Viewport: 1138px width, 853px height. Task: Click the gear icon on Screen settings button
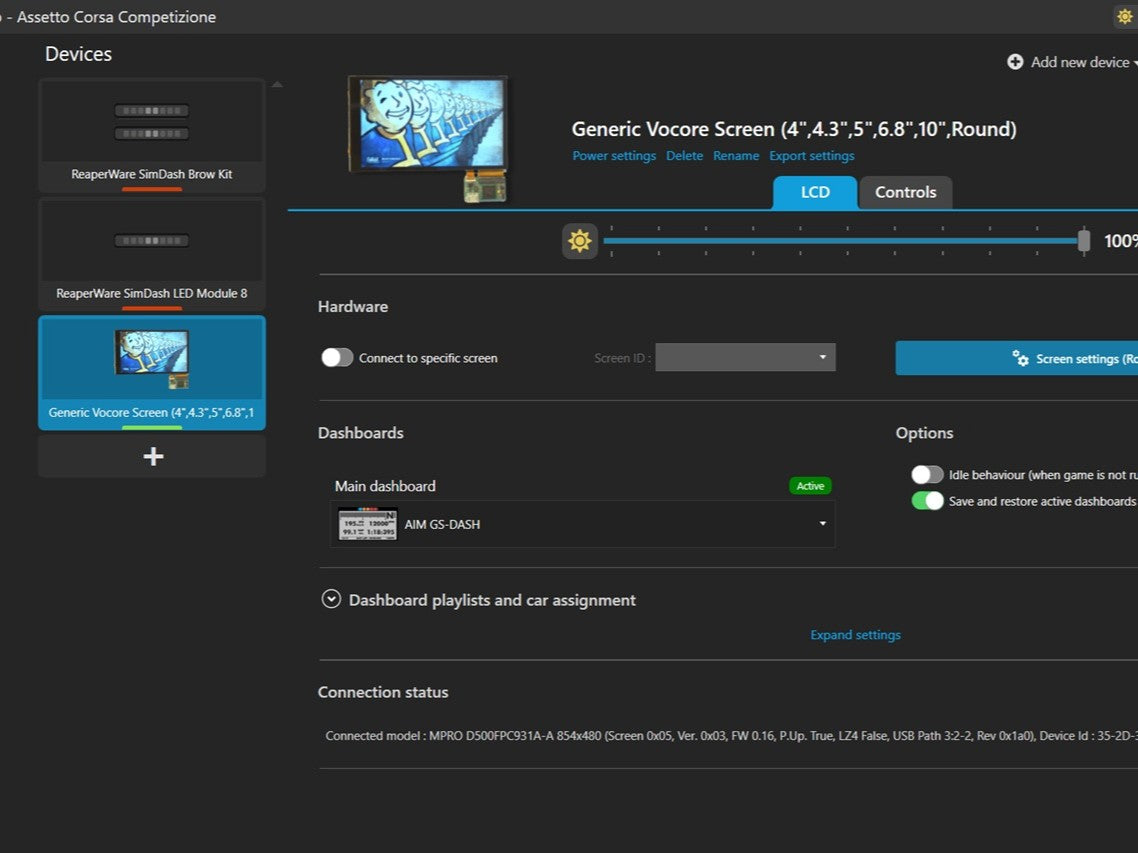1020,358
